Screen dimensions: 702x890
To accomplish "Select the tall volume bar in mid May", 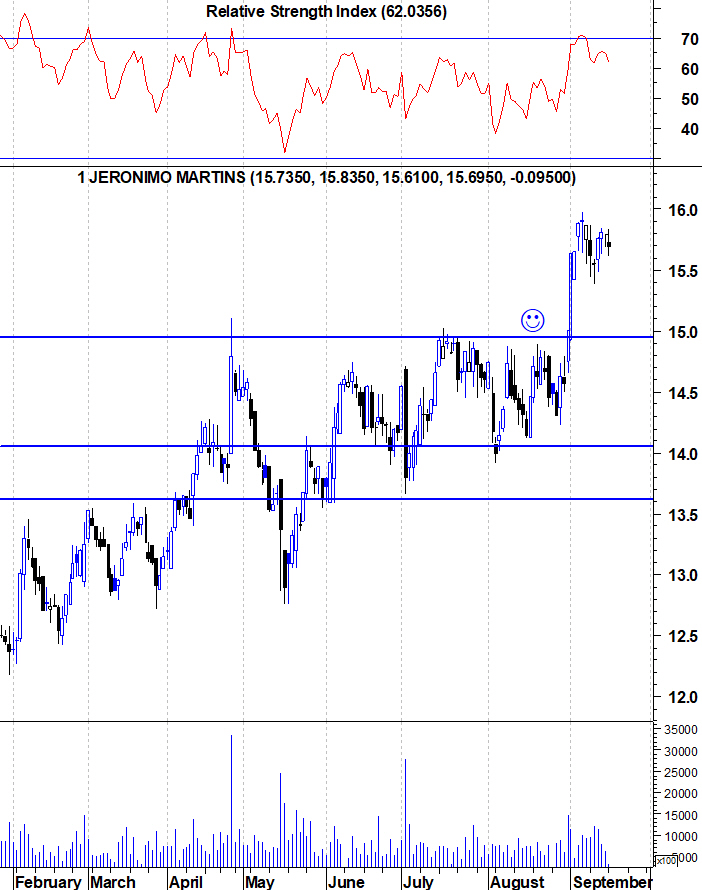I will click(280, 819).
